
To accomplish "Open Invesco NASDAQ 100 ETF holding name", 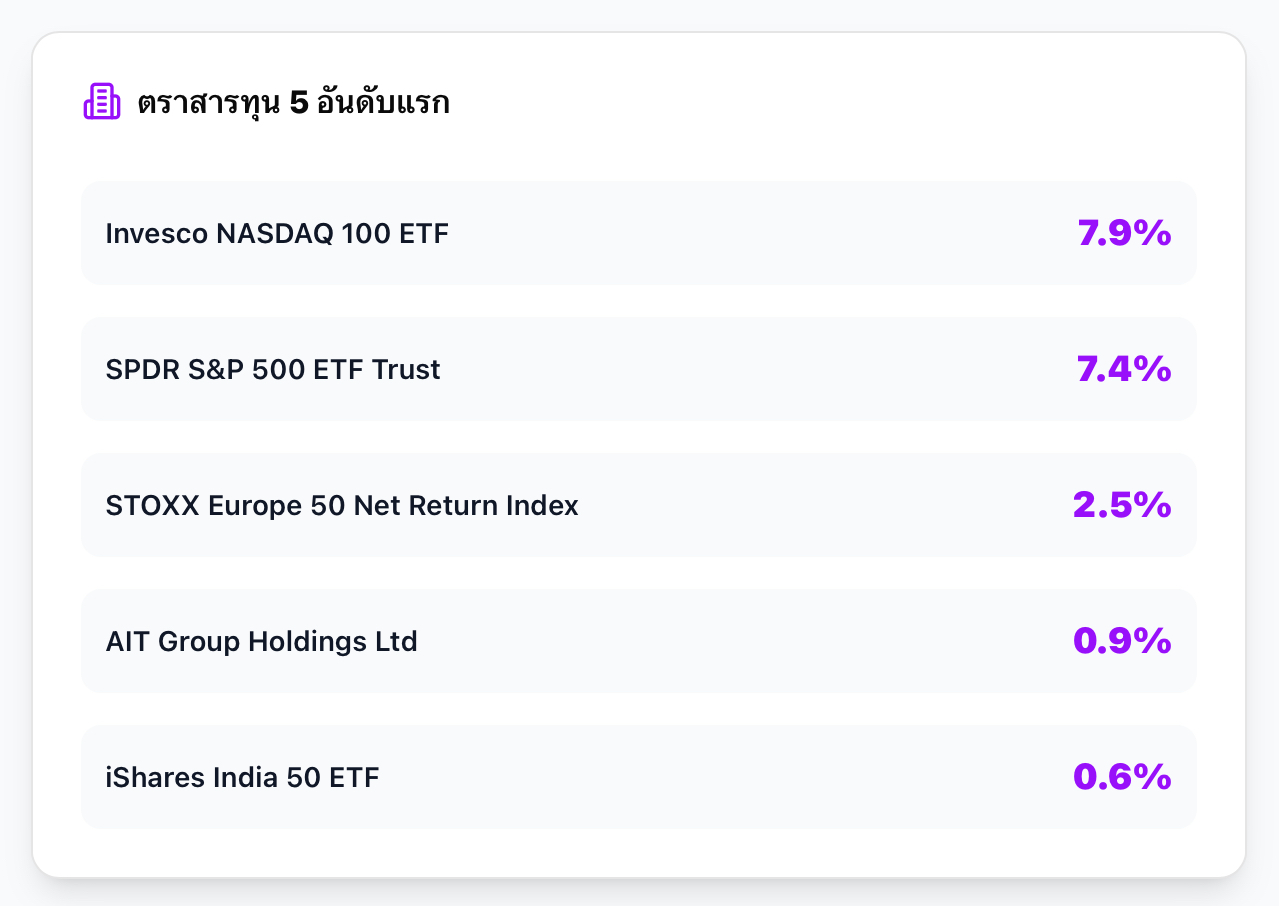I will point(277,234).
